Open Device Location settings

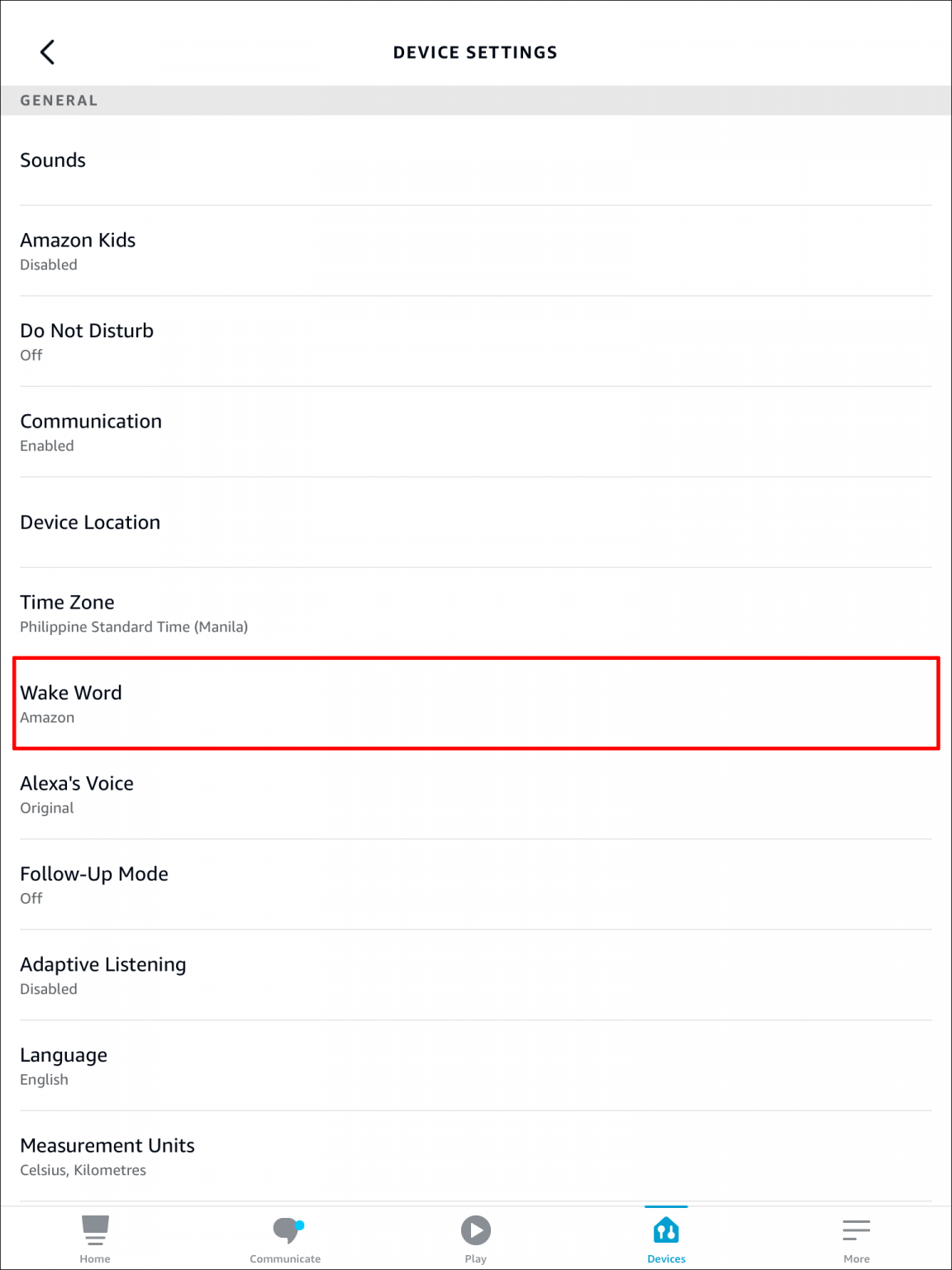(x=476, y=522)
